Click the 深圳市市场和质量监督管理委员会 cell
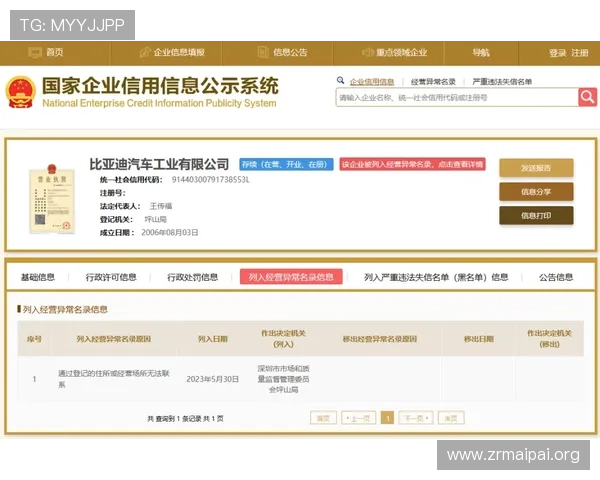Viewport: 600px width, 480px height. click(284, 379)
